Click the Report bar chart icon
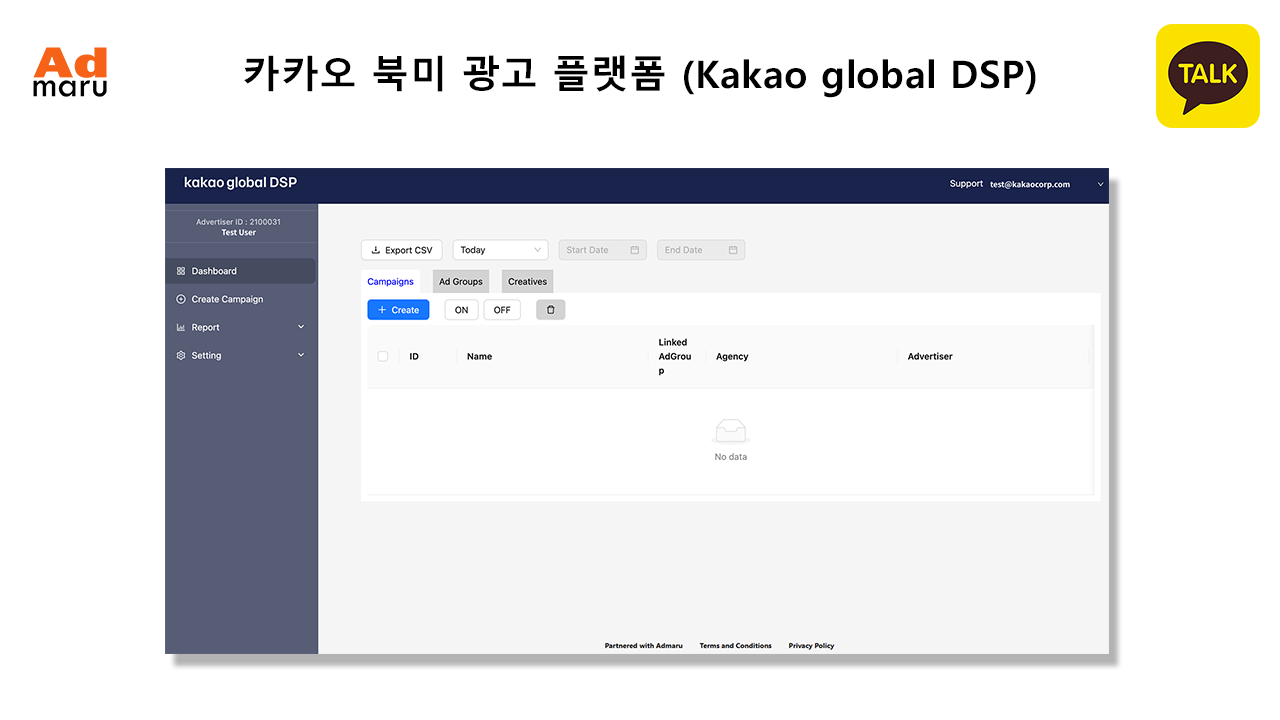This screenshot has height=720, width=1280. 181,327
